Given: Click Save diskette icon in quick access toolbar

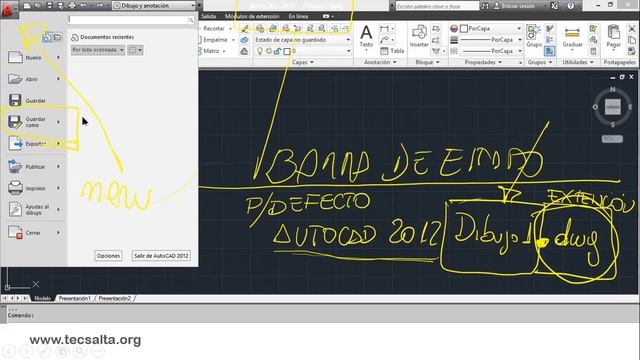Looking at the screenshot, I should click(49, 6).
